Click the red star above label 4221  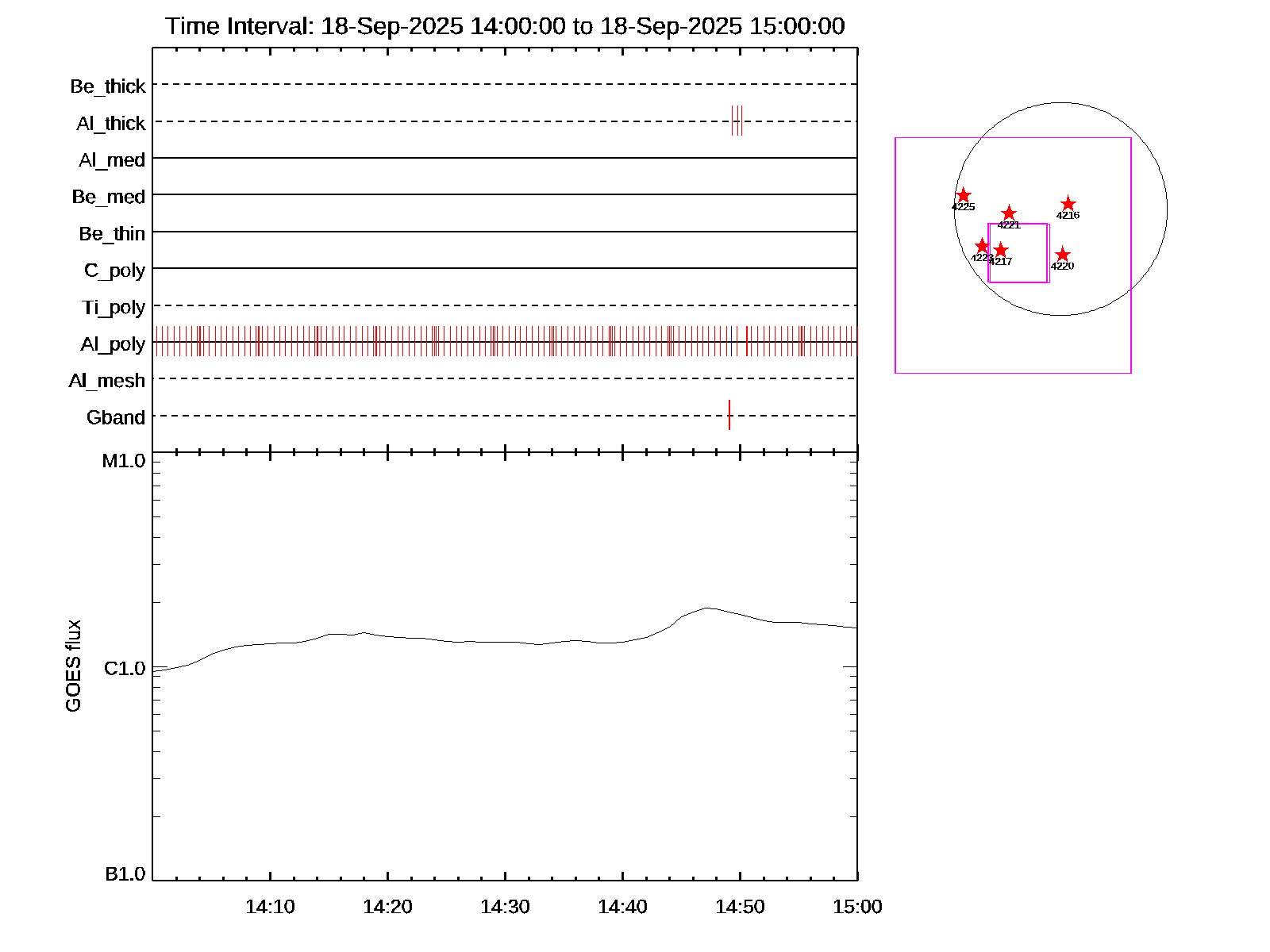tap(1008, 213)
